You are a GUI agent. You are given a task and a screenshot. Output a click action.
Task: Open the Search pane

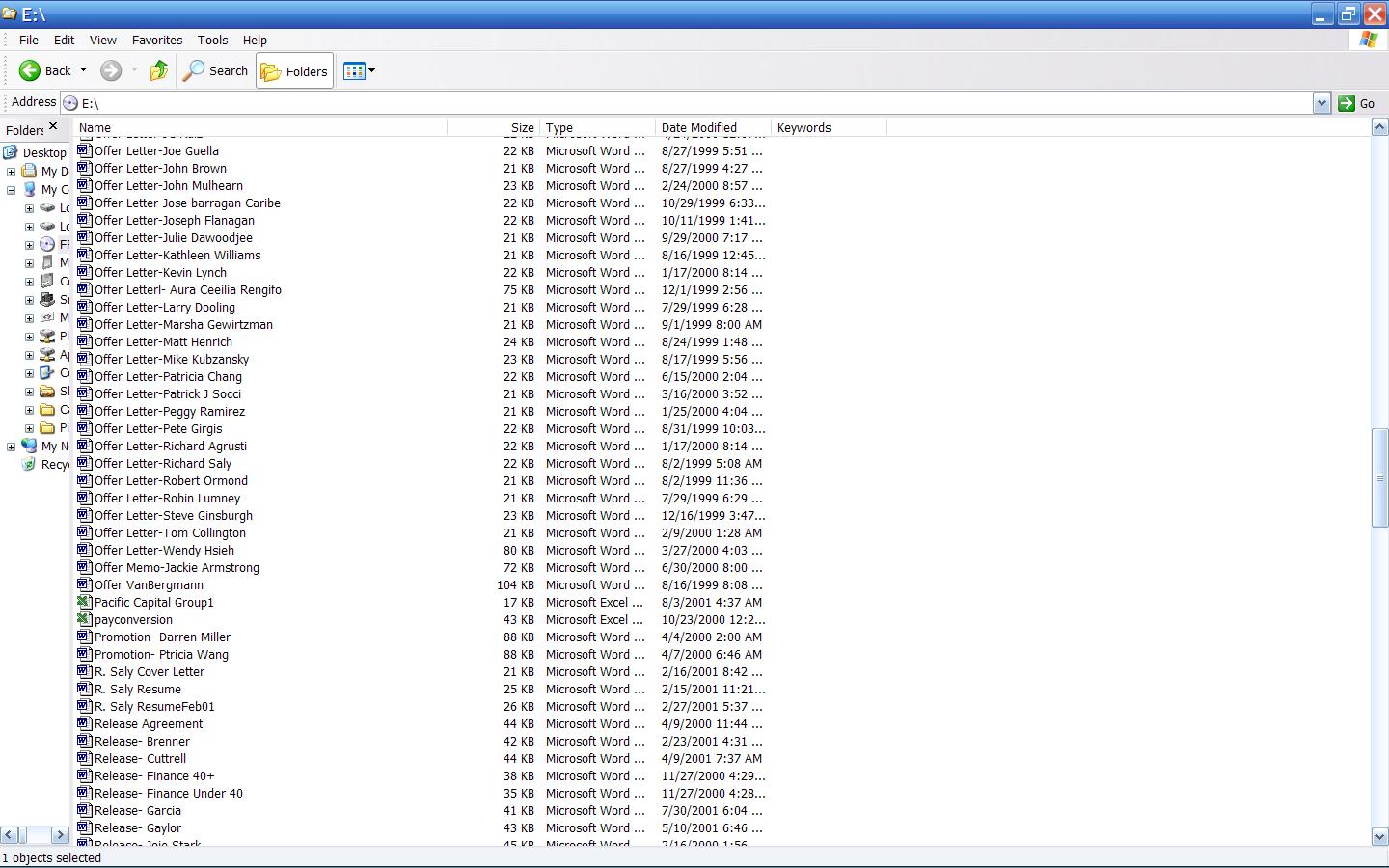pos(216,70)
